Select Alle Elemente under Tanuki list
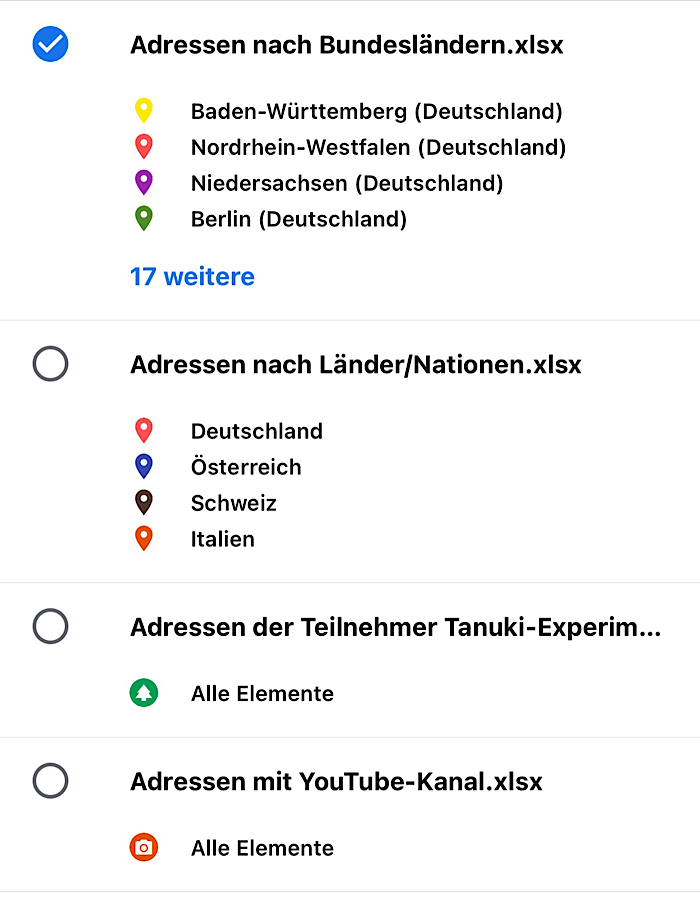Image resolution: width=700 pixels, height=900 pixels. [262, 694]
